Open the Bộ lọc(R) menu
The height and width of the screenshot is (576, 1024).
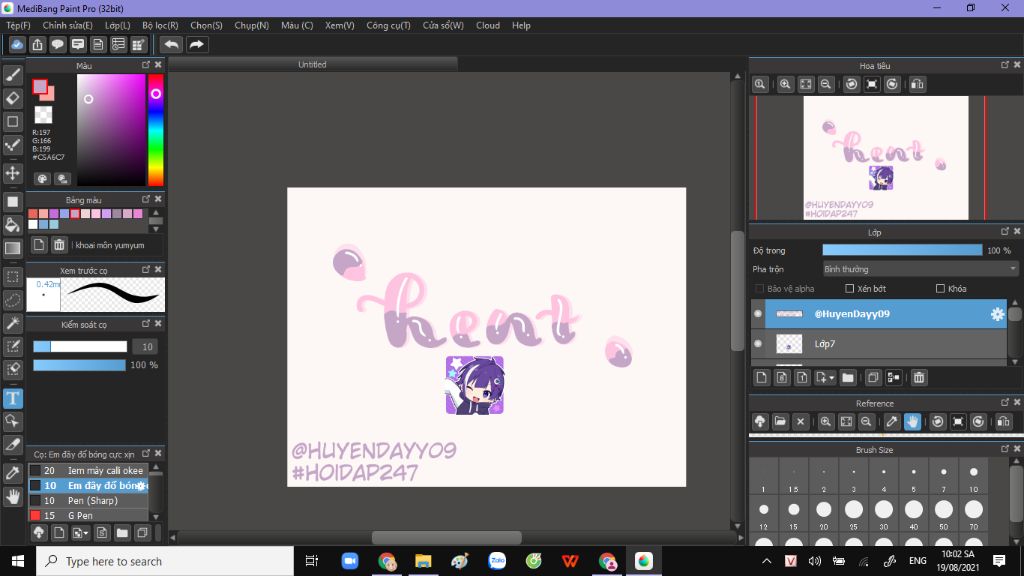(160, 25)
